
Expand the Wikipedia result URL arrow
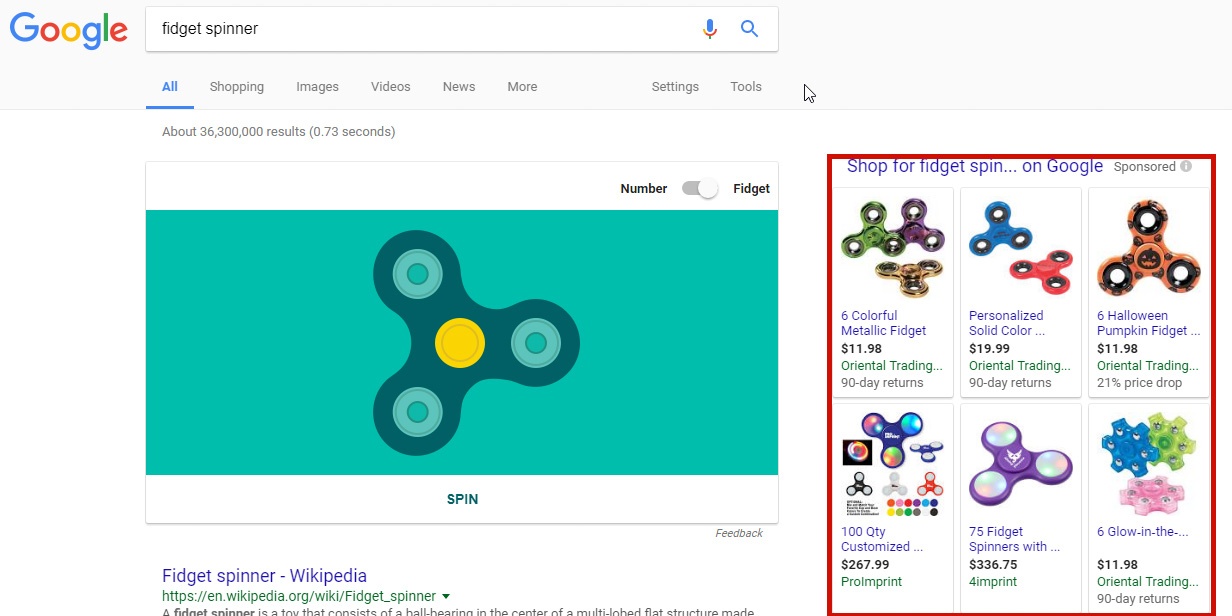pyautogui.click(x=446, y=596)
